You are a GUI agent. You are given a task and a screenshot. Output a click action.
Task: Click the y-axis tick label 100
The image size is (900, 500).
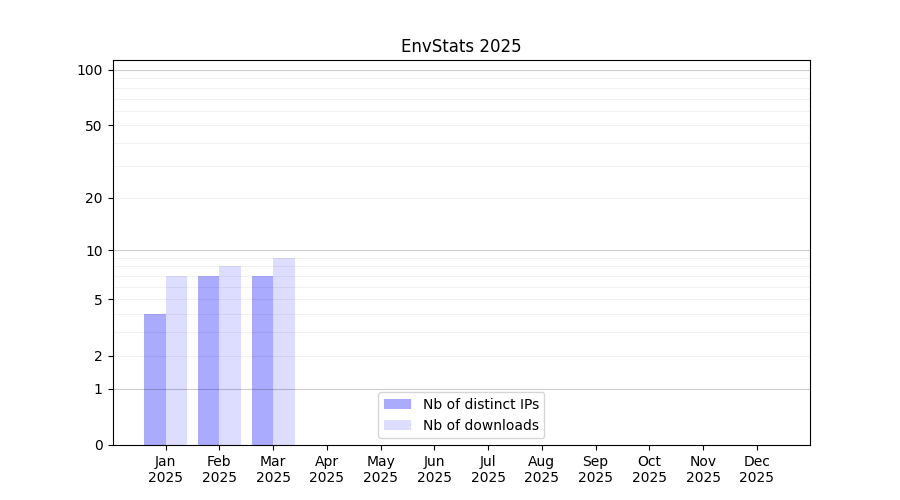point(90,70)
